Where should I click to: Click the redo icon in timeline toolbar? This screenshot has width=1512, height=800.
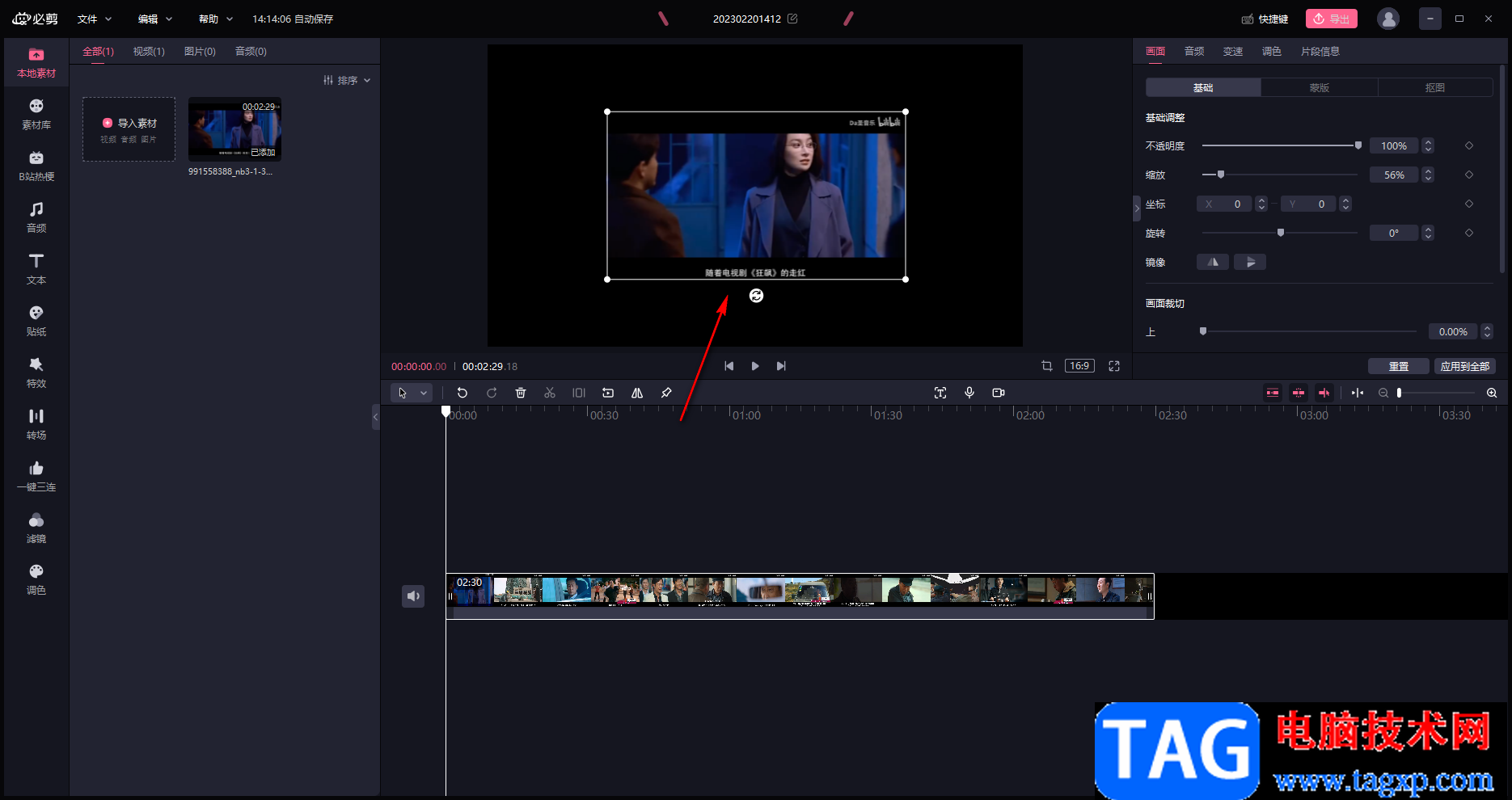click(x=492, y=393)
